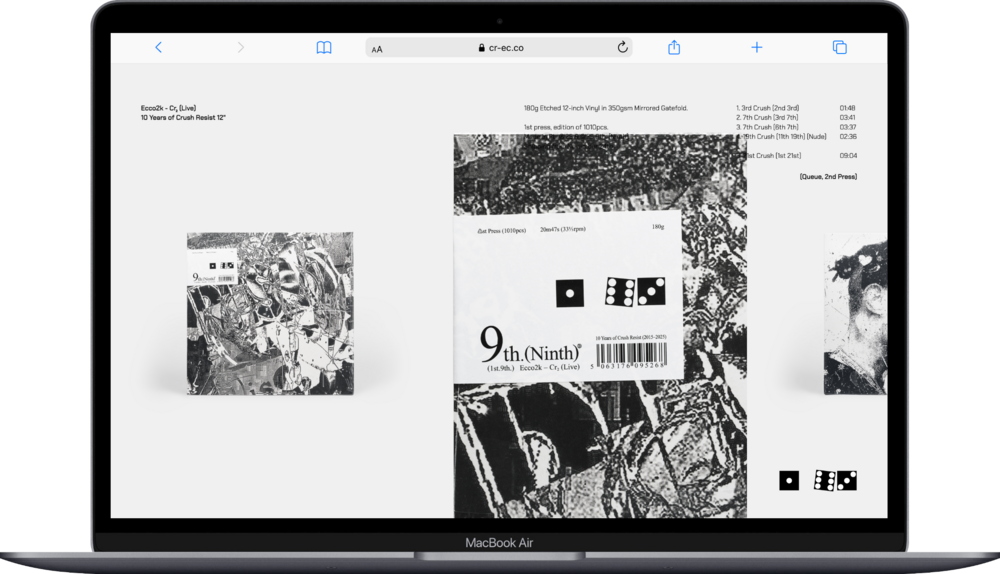Open the Safari bookmarks book icon
The width and height of the screenshot is (1000, 574).
click(324, 47)
